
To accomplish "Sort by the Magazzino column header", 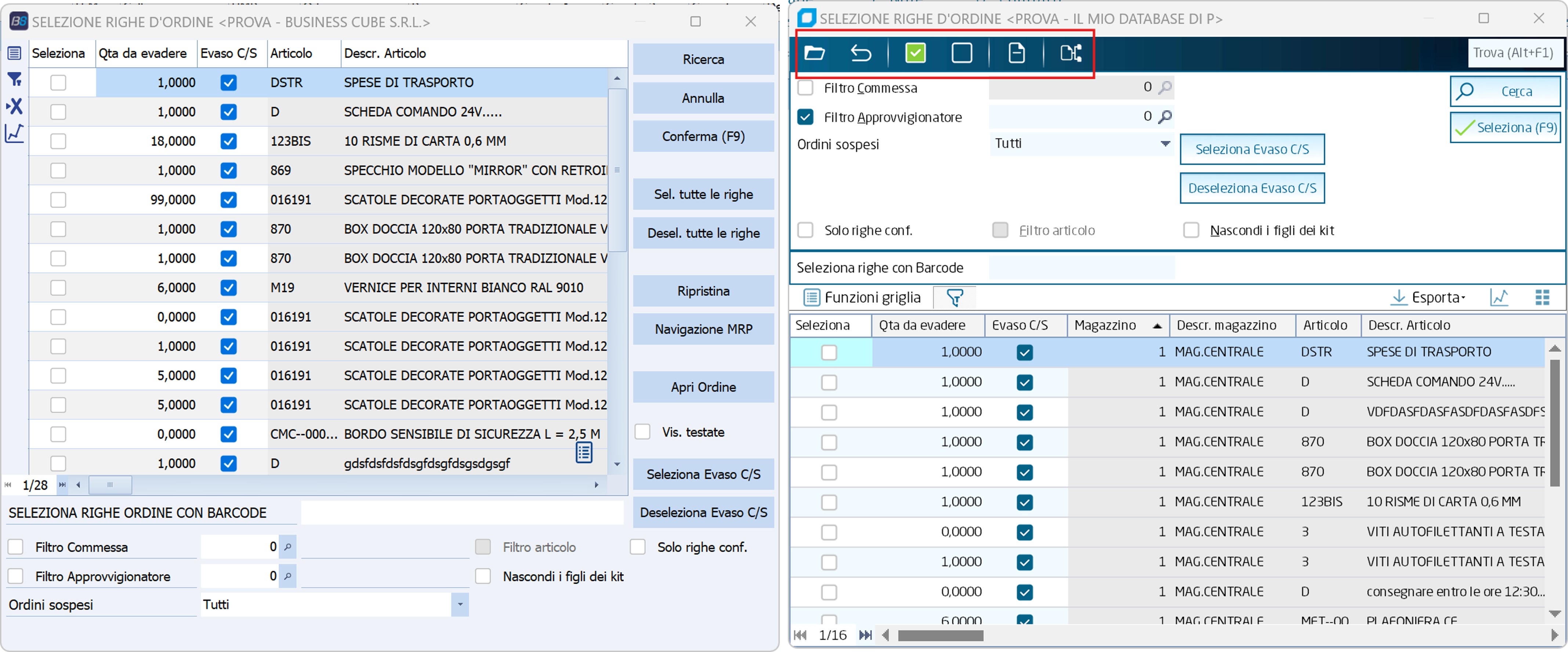I will tap(1105, 325).
